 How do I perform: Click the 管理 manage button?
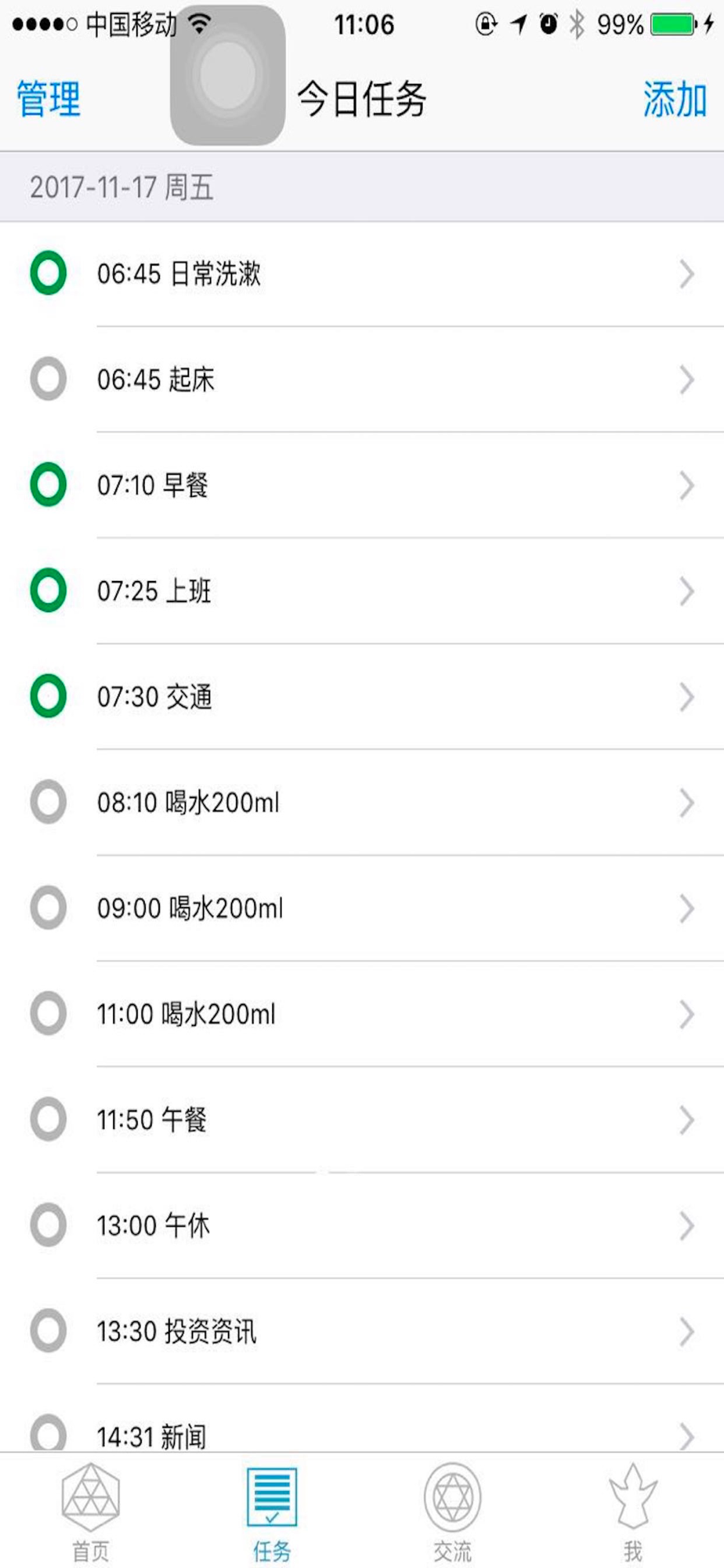[49, 100]
